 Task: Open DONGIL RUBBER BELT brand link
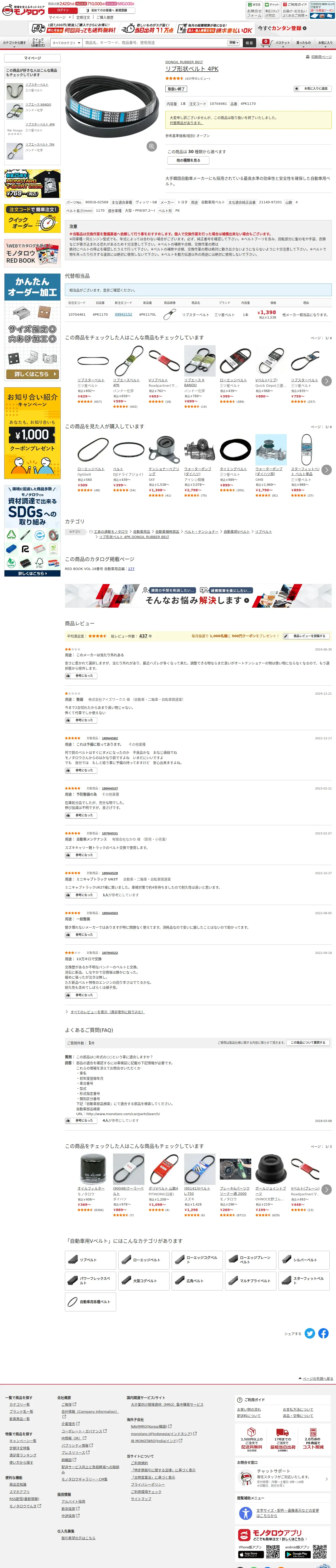184,62
